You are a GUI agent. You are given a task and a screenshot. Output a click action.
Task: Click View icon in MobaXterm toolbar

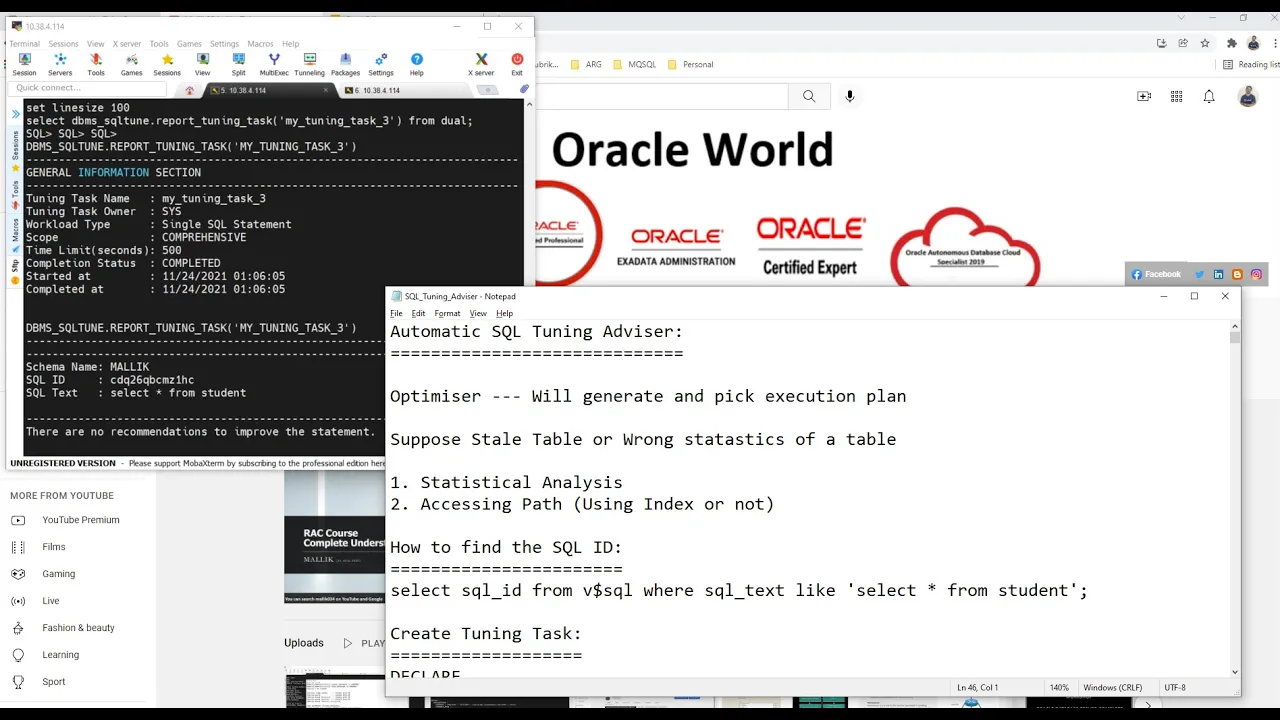click(202, 65)
